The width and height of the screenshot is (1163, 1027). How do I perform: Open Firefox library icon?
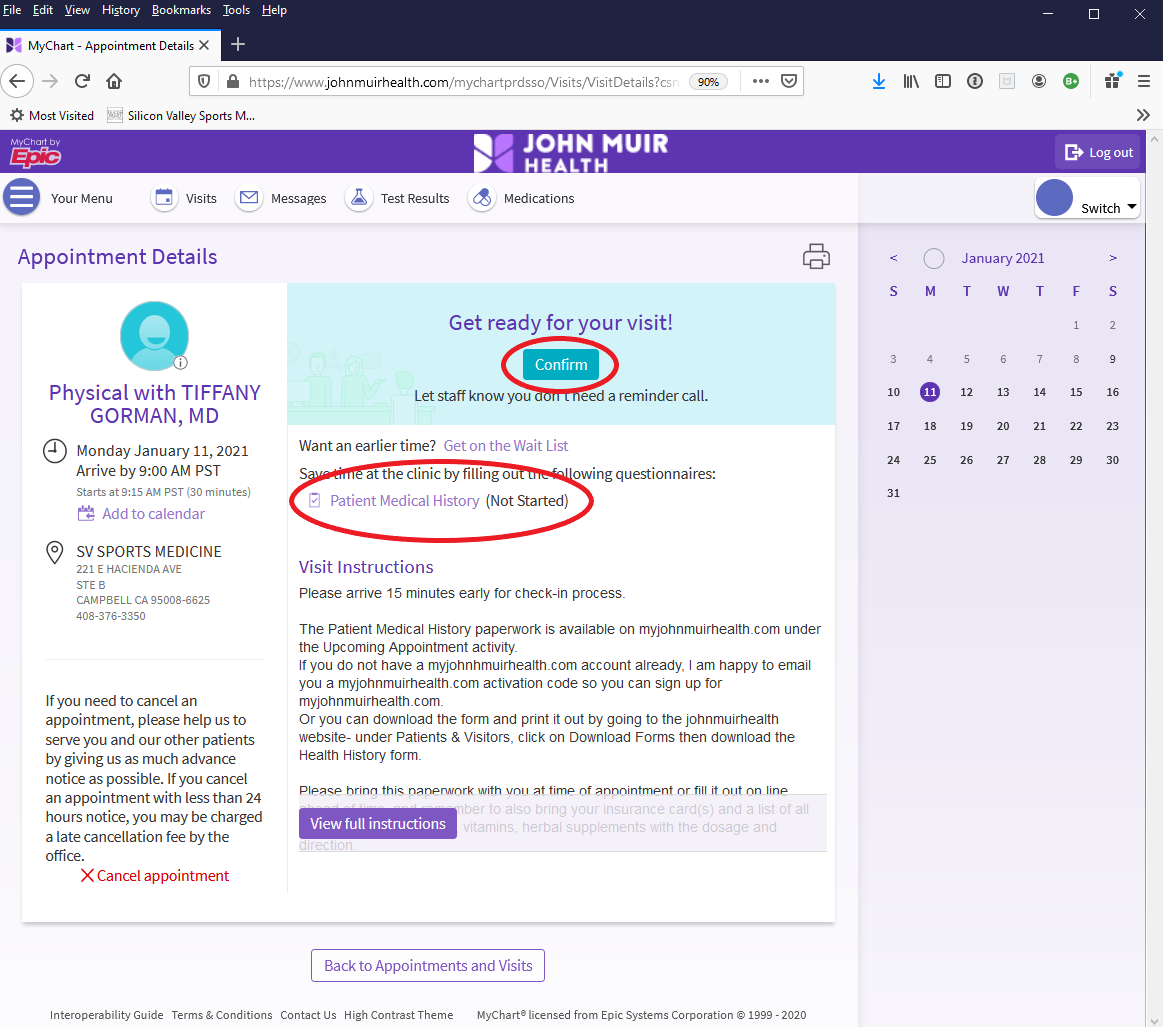[911, 81]
